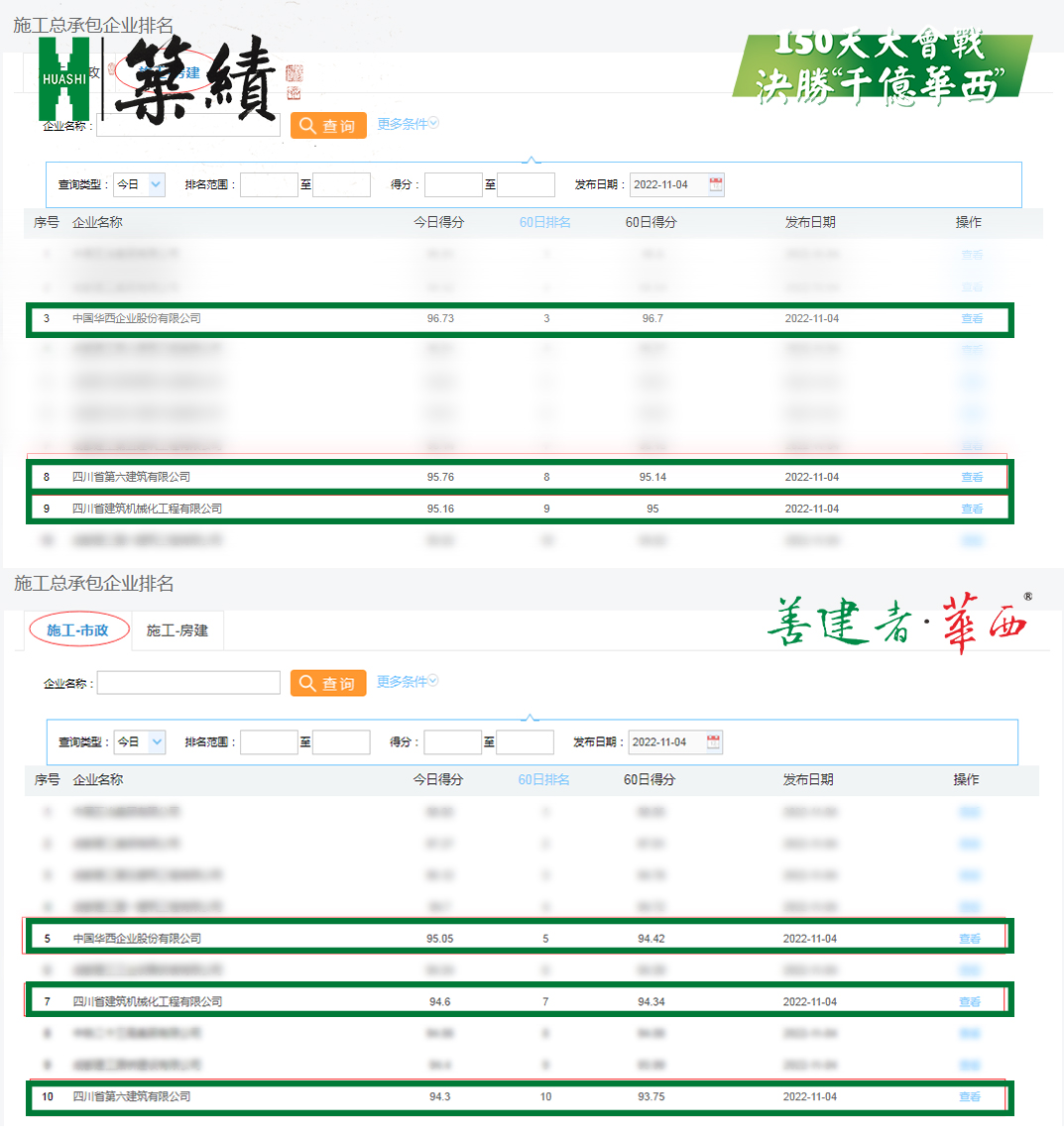This screenshot has width=1064, height=1136.
Task: Switch to the 施工-市政 tab
Action: (x=78, y=630)
